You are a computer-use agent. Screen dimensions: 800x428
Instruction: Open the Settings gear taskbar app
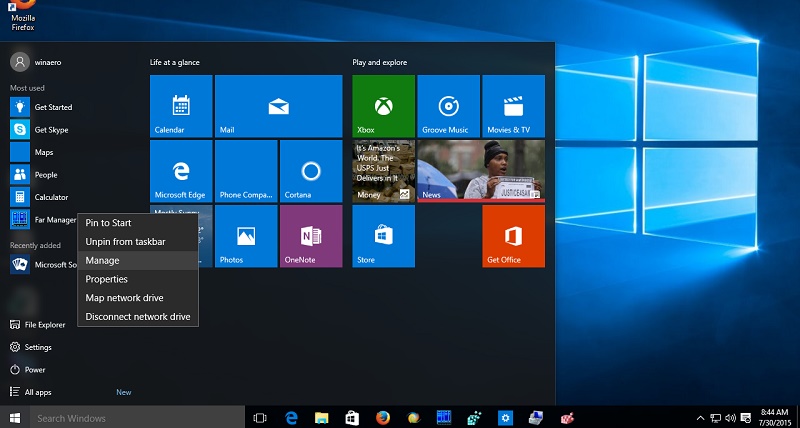tap(505, 418)
